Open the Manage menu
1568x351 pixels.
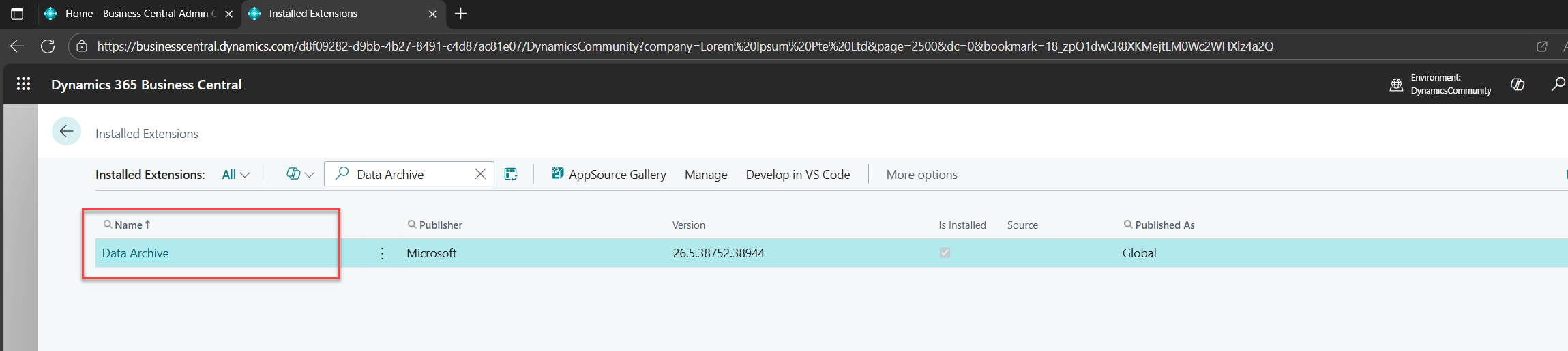click(x=706, y=175)
